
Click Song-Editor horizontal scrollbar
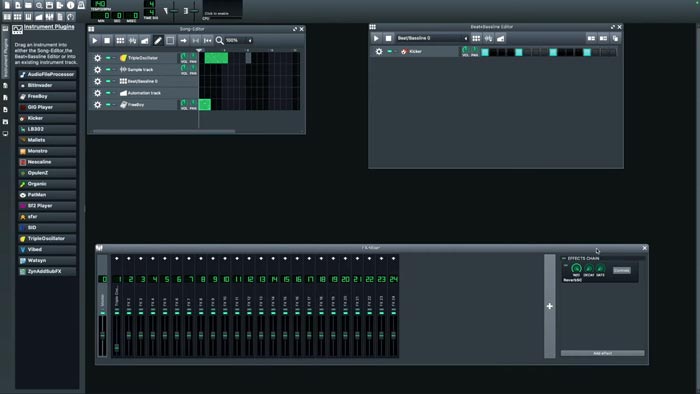point(163,132)
